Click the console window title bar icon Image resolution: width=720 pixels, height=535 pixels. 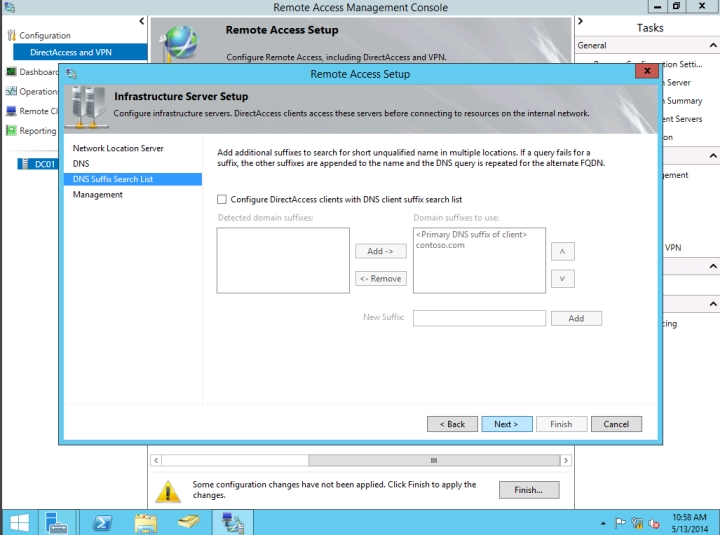tap(10, 7)
